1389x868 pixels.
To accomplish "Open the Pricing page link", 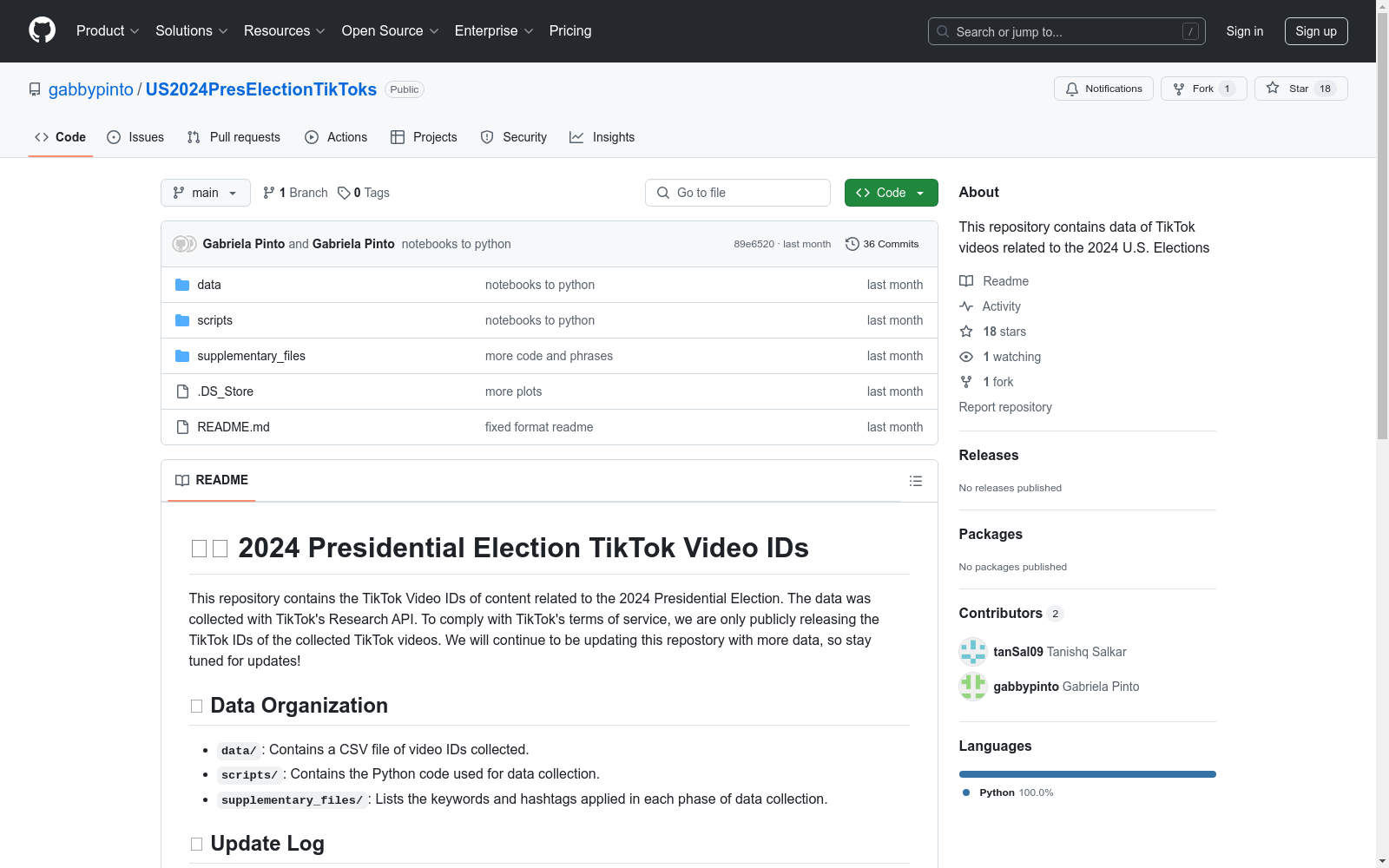I will [570, 31].
